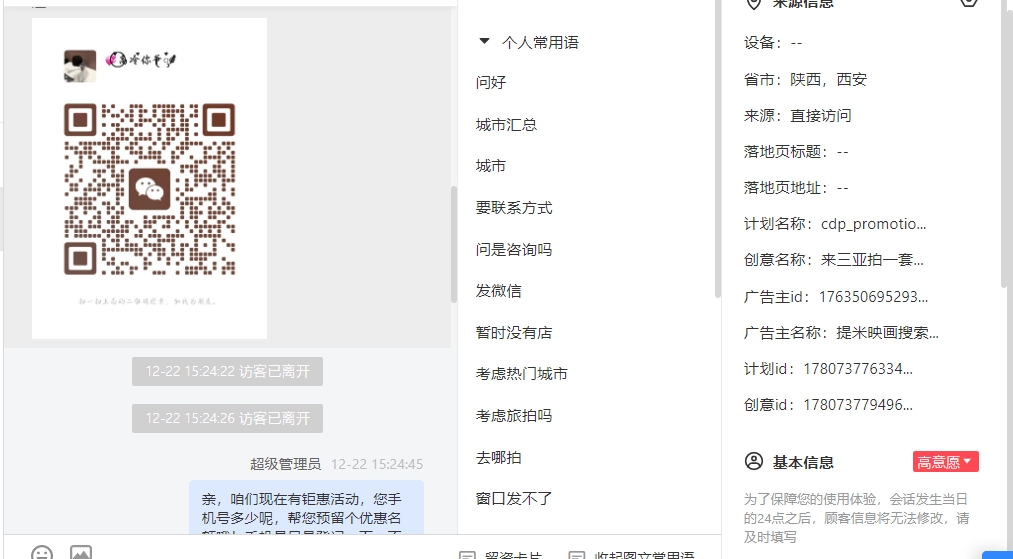Open the emoji picker icon
Viewport: 1013px width, 559px height.
42,553
